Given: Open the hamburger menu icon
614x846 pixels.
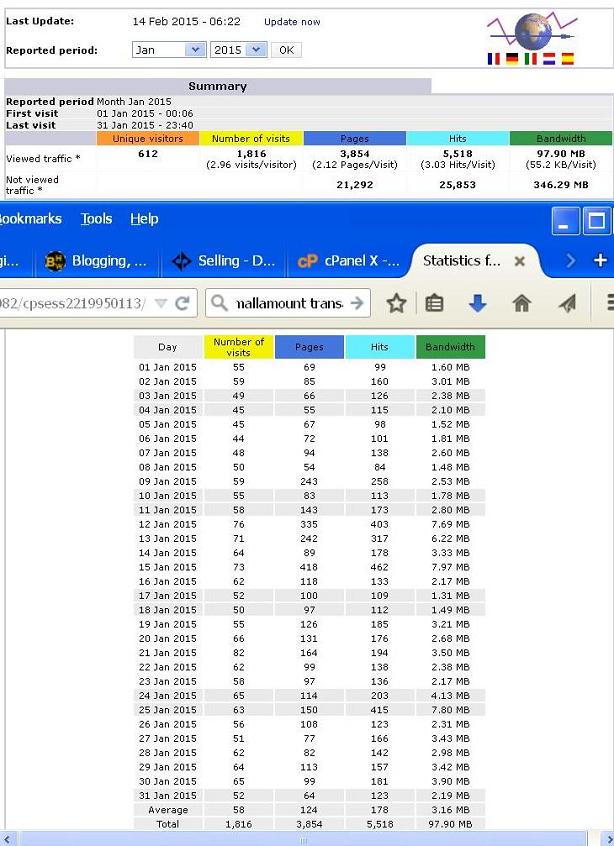Looking at the screenshot, I should coord(610,303).
